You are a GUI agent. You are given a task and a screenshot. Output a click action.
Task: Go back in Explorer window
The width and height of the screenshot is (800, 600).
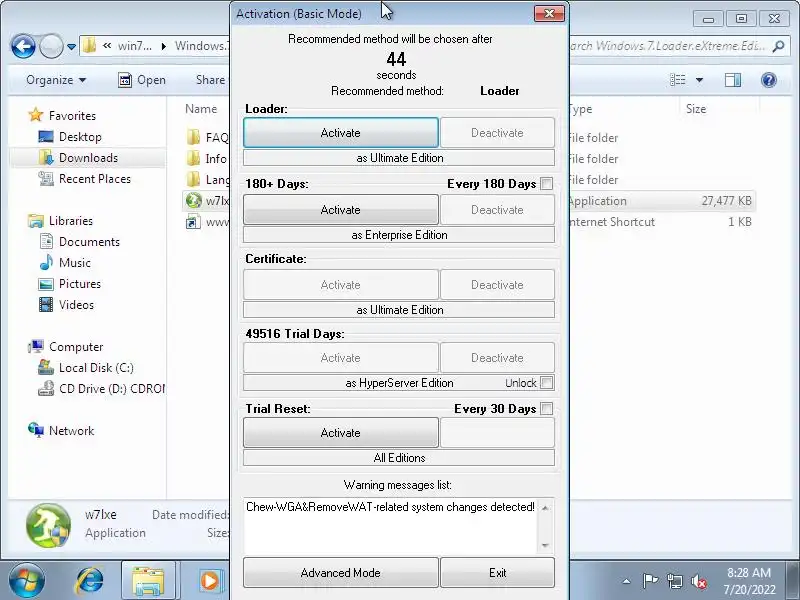click(23, 46)
